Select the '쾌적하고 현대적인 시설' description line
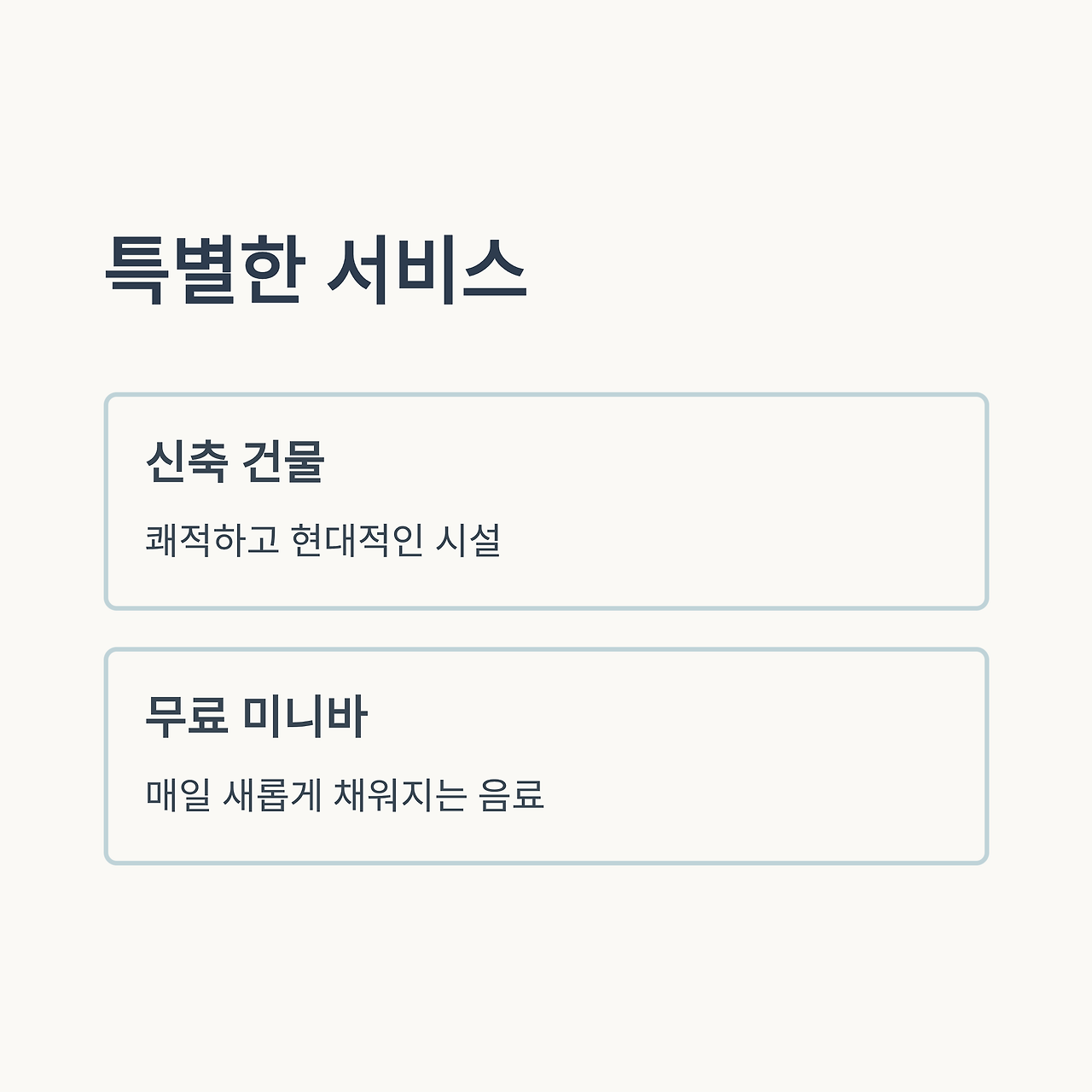The height and width of the screenshot is (1092, 1092). point(323,540)
